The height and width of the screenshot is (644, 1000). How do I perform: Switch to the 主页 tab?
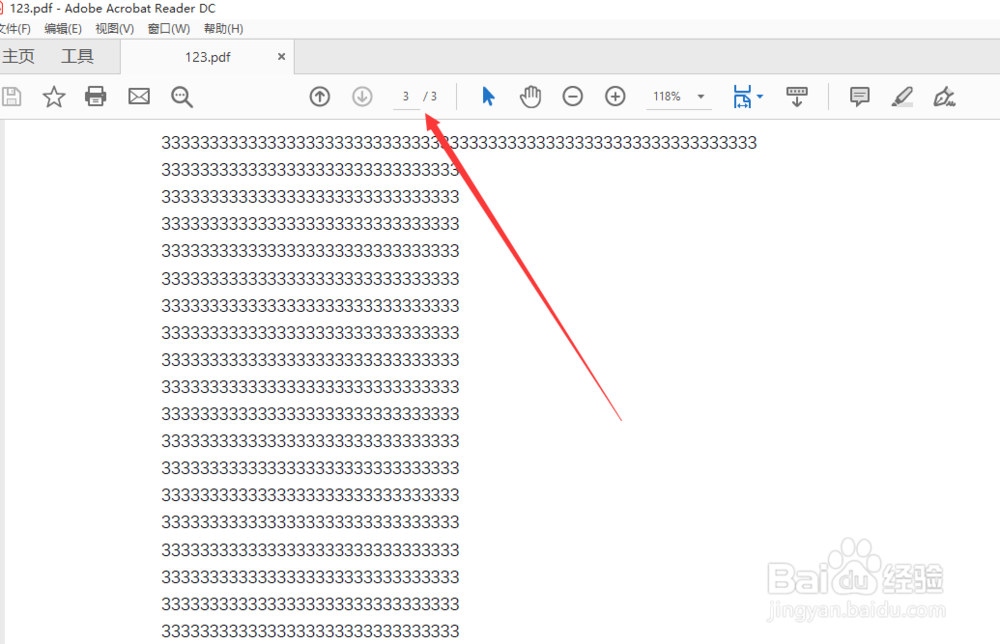18,56
